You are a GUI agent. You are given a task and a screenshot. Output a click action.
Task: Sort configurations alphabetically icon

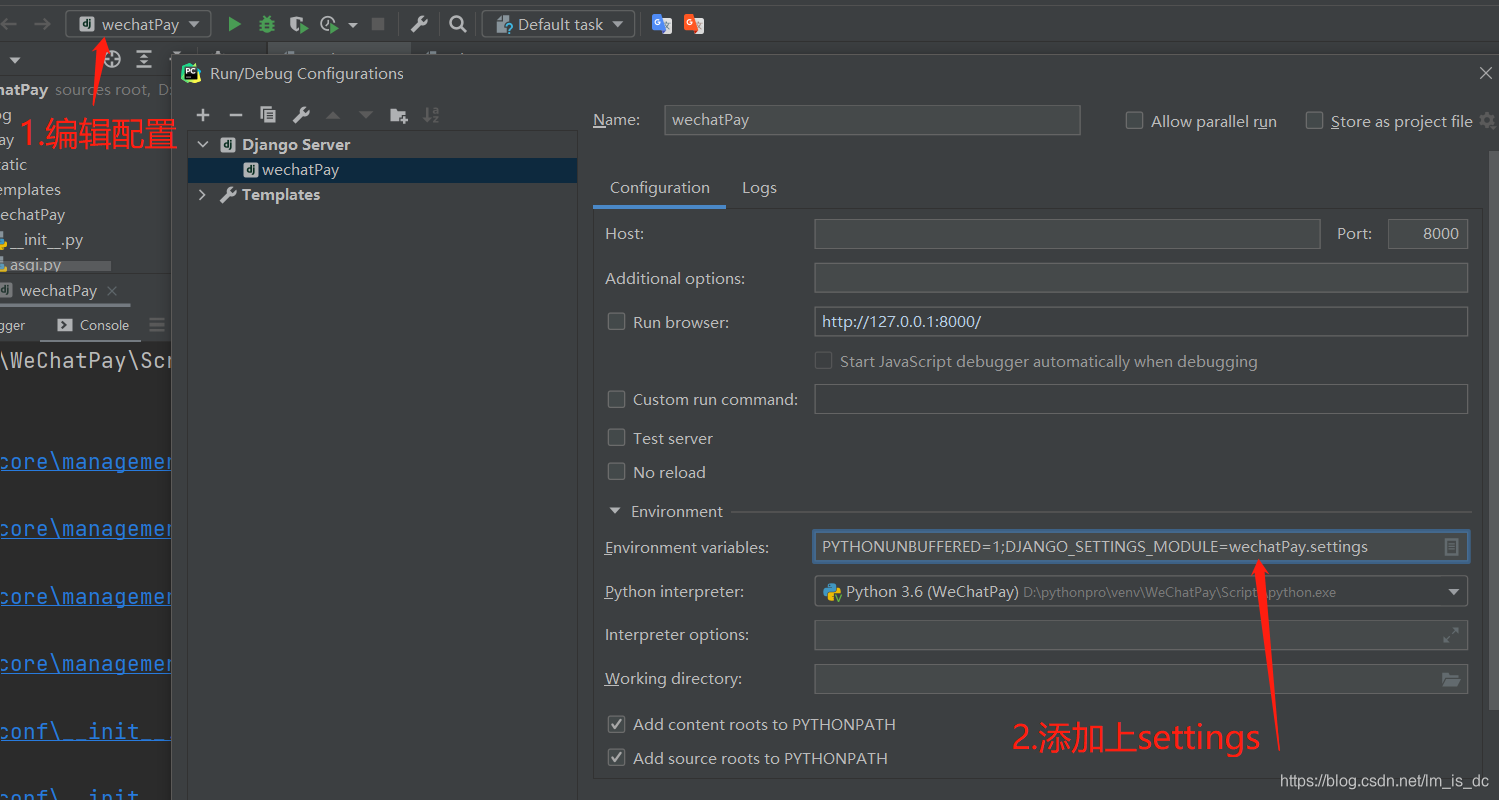431,115
